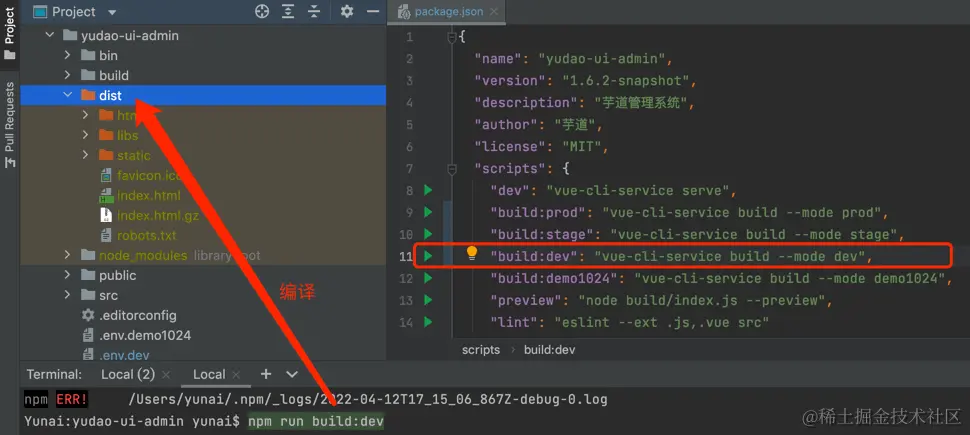Expand the static folder under dist
This screenshot has width=970, height=435.
(x=85, y=155)
